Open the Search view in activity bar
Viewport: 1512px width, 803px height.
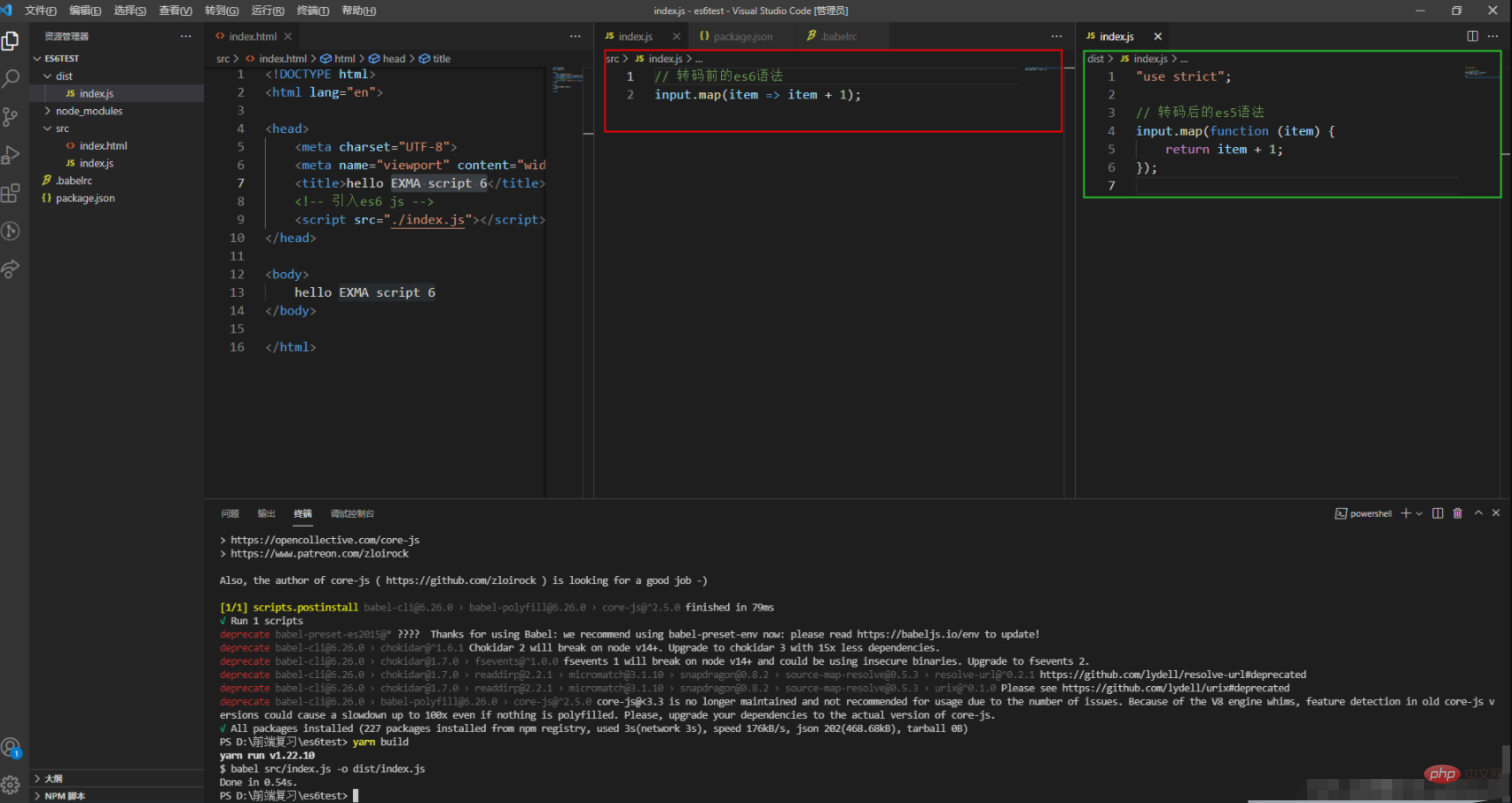point(11,79)
